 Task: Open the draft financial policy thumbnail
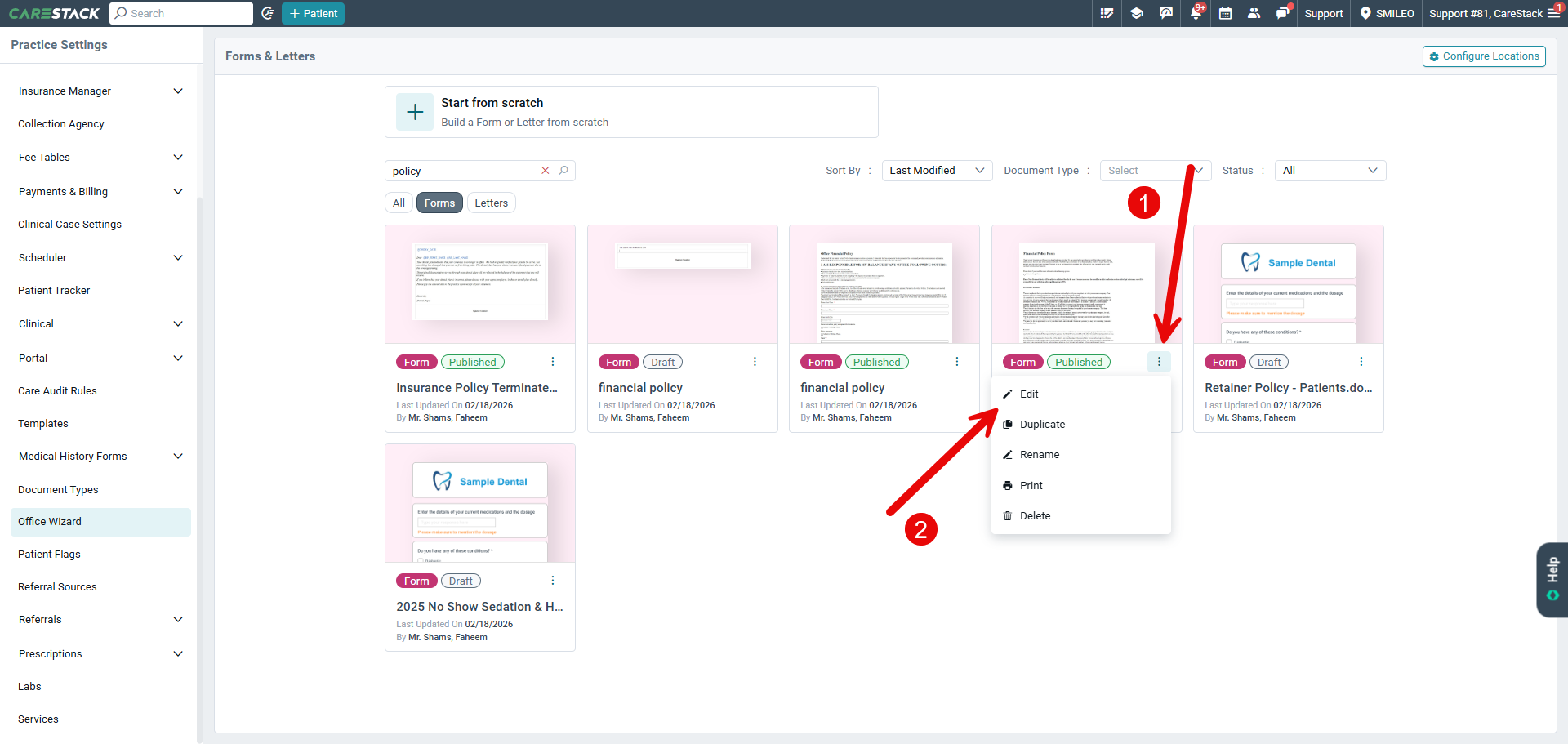683,284
